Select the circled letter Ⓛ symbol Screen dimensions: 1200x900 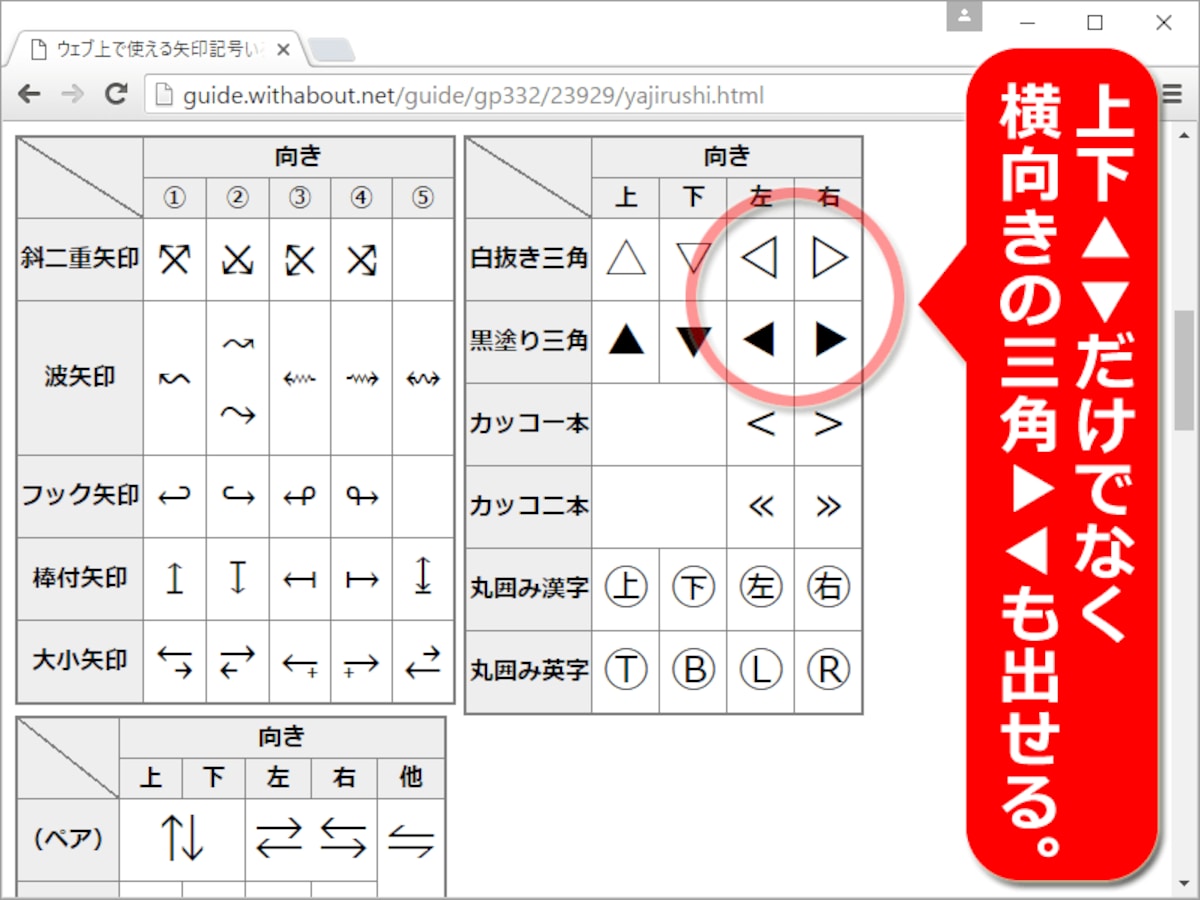[760, 670]
